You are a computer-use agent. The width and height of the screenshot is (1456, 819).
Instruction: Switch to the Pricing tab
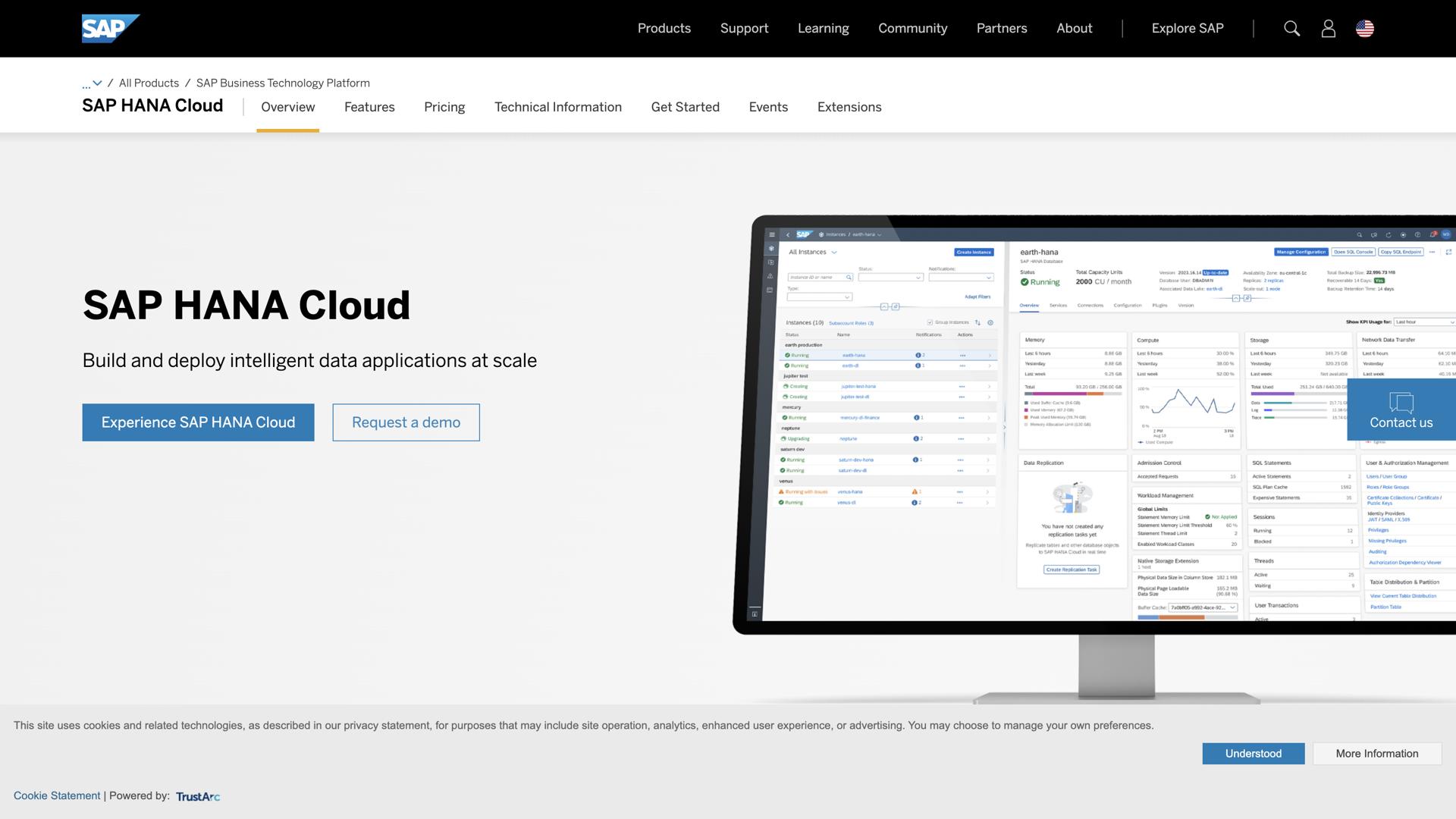pos(444,107)
